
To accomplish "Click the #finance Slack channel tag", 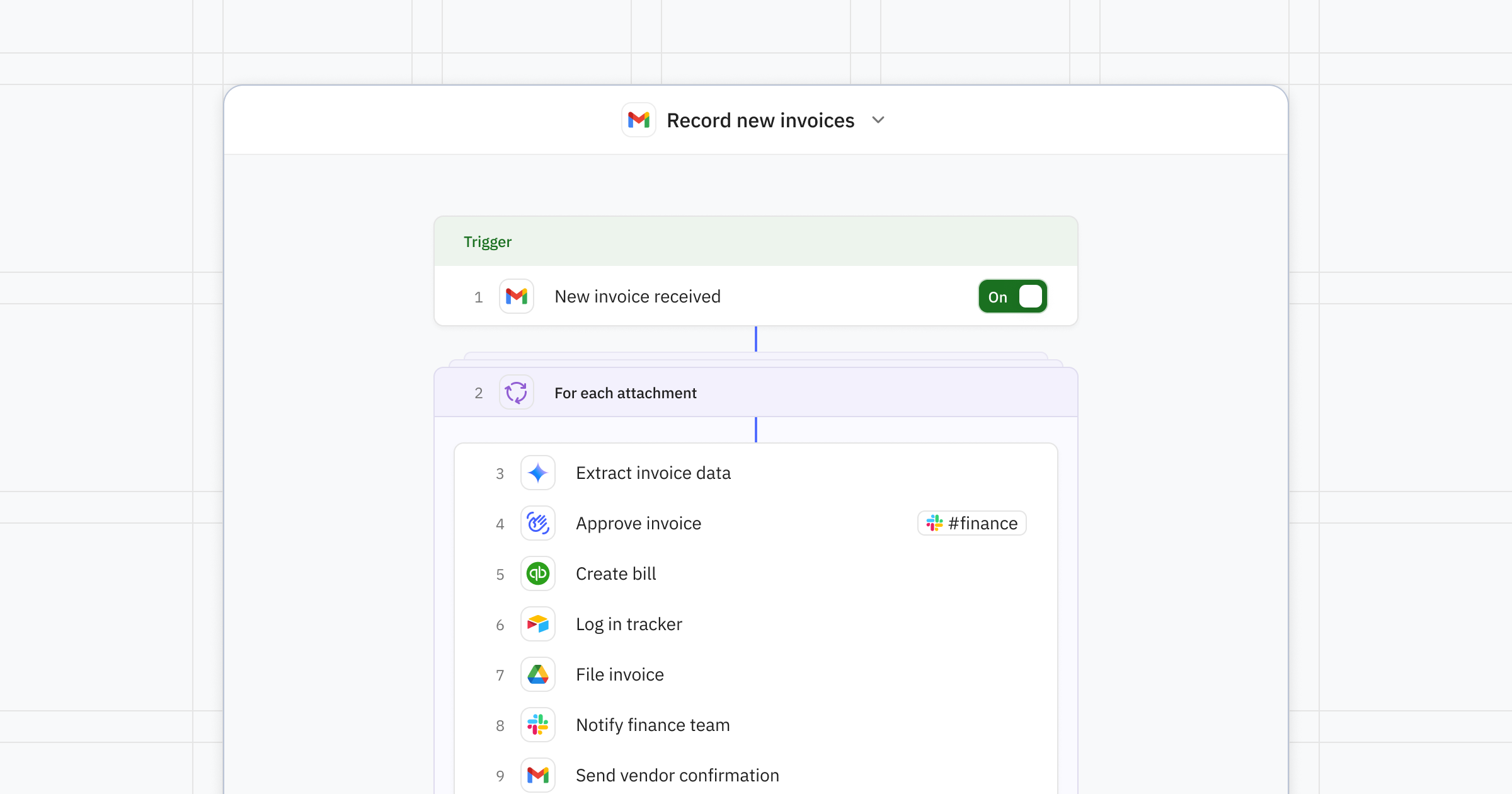I will [x=972, y=523].
